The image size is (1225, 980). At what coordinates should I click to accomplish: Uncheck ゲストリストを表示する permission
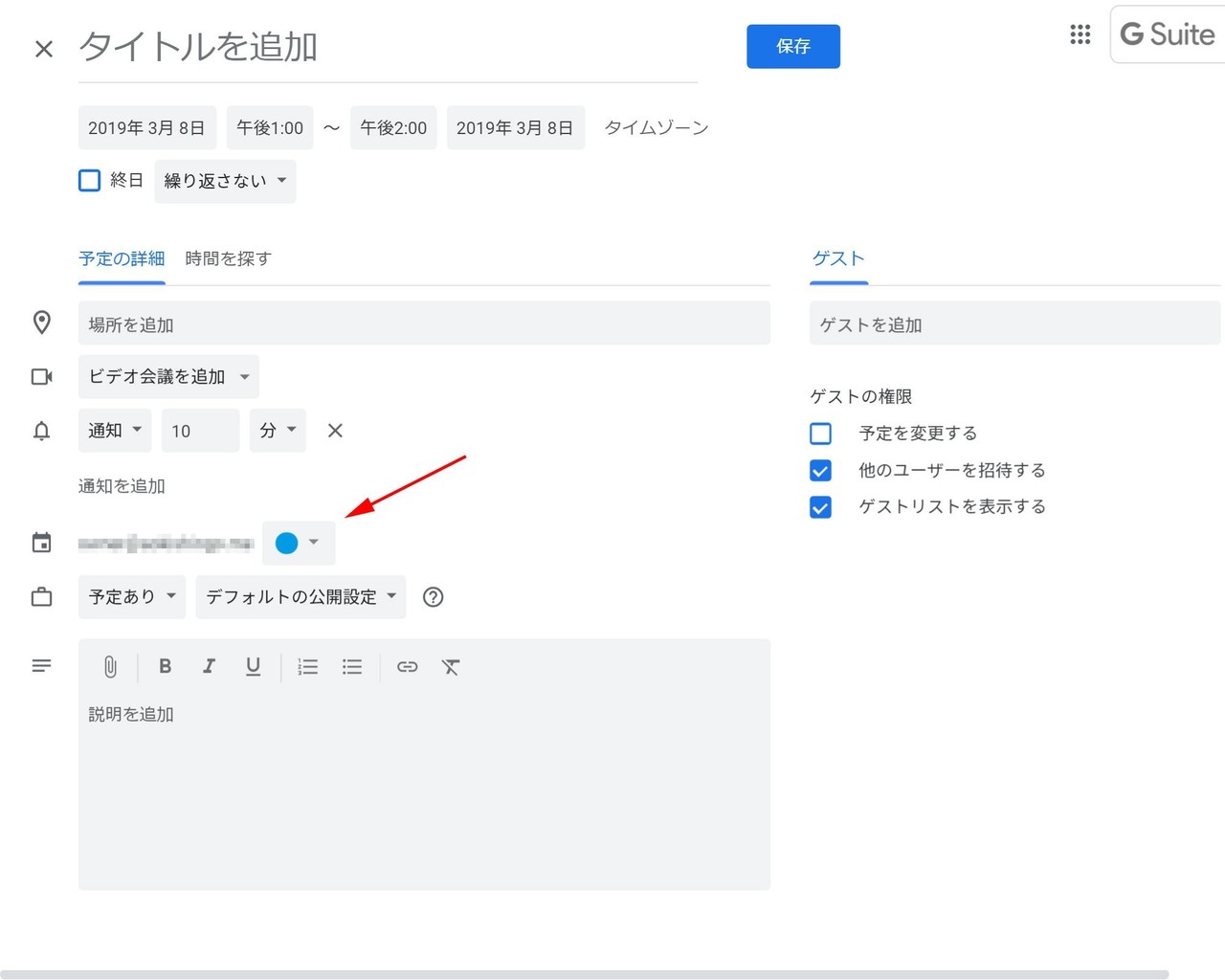[821, 507]
